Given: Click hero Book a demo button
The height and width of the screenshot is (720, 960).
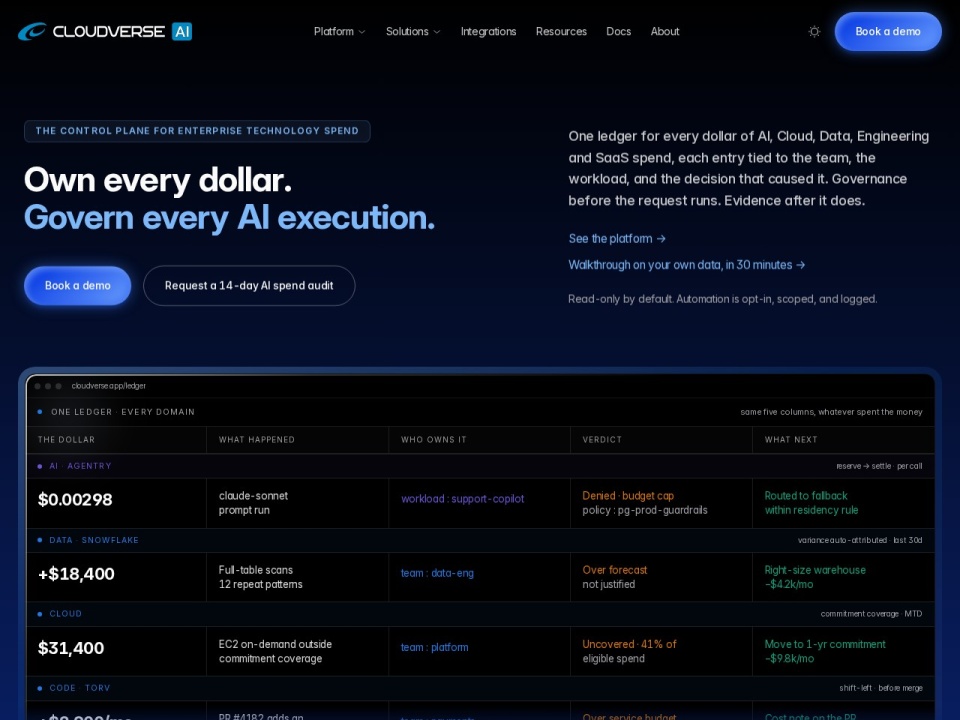Looking at the screenshot, I should 78,285.
